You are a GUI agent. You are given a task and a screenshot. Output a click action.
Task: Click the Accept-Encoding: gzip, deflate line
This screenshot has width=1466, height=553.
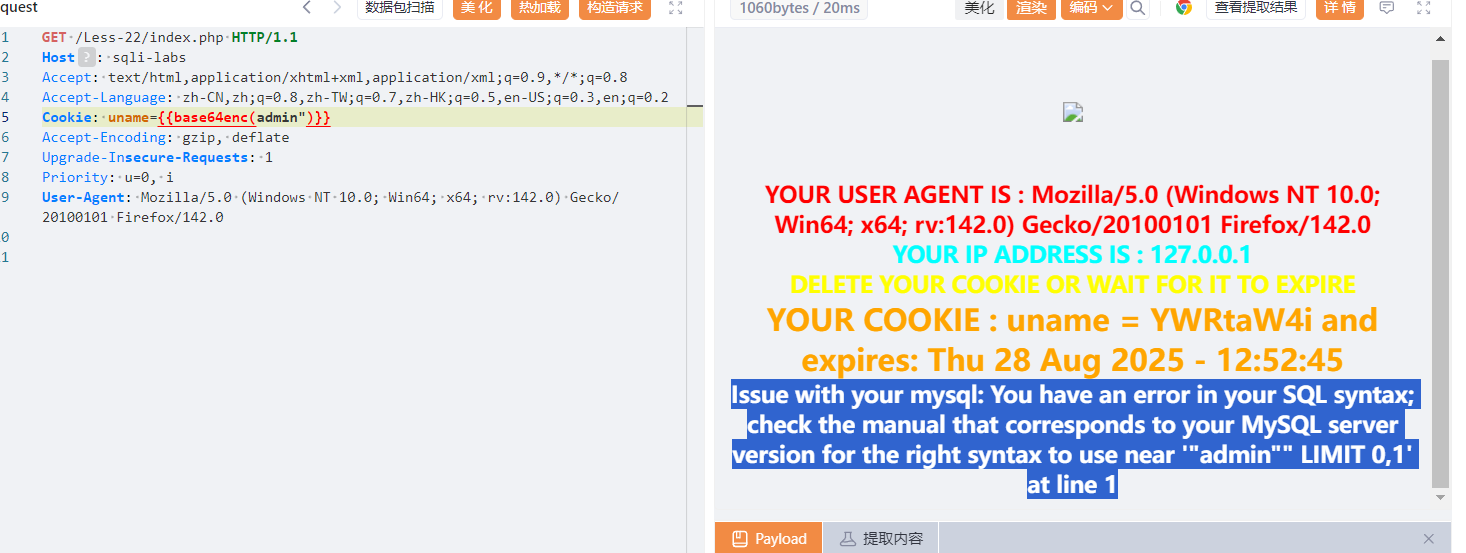pos(165,137)
